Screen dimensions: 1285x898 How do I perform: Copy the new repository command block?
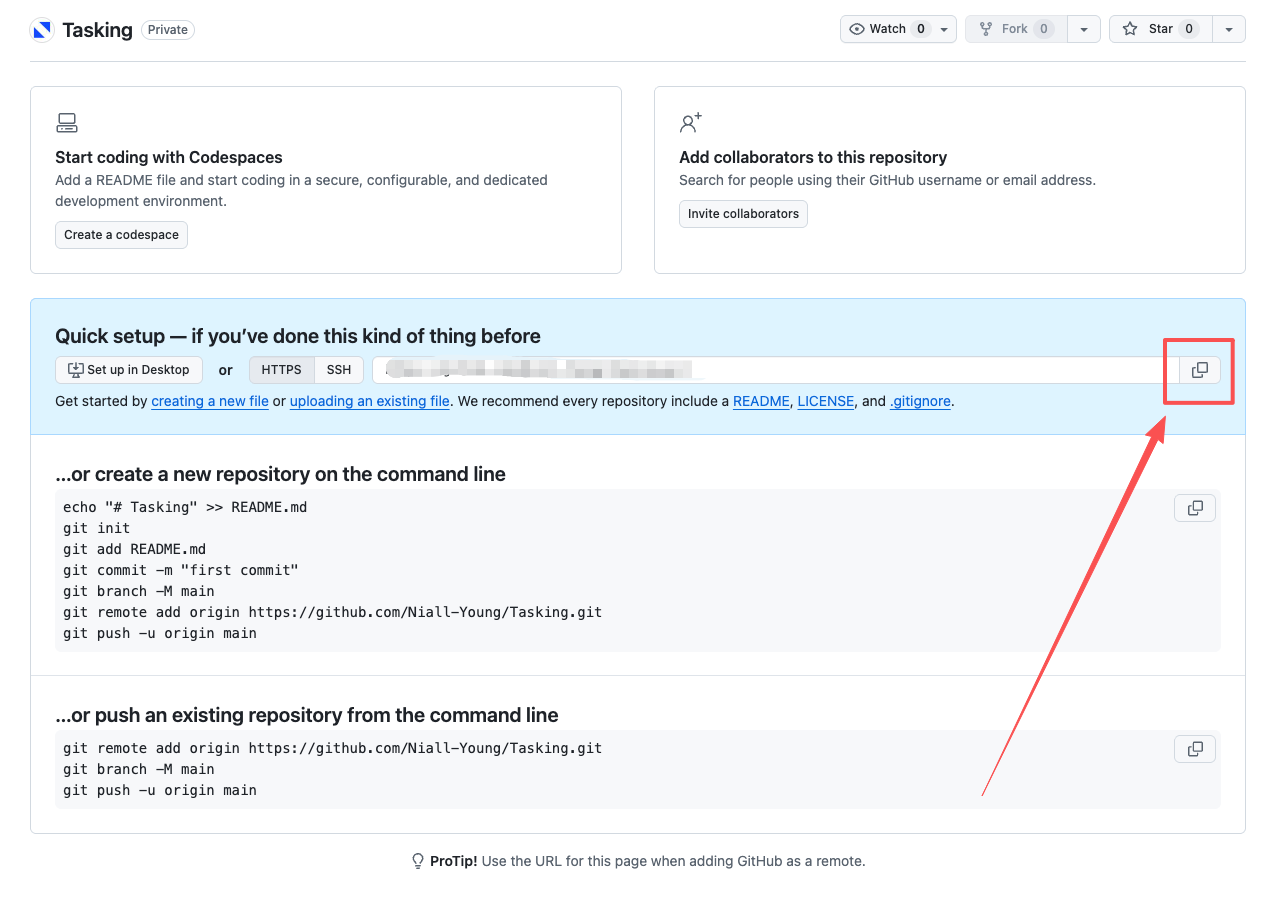coord(1195,508)
